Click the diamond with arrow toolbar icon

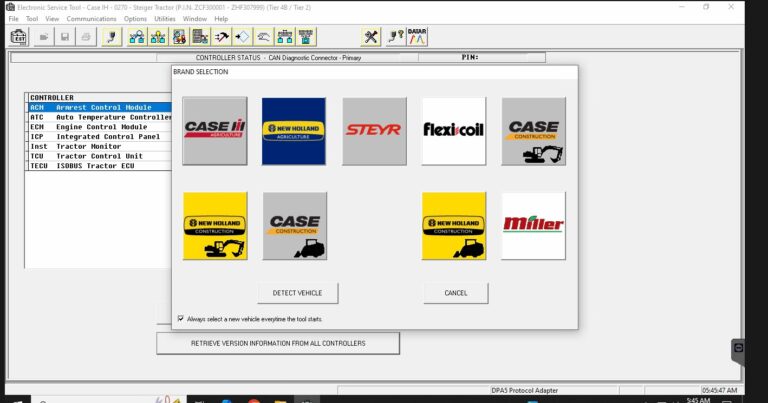(x=242, y=37)
